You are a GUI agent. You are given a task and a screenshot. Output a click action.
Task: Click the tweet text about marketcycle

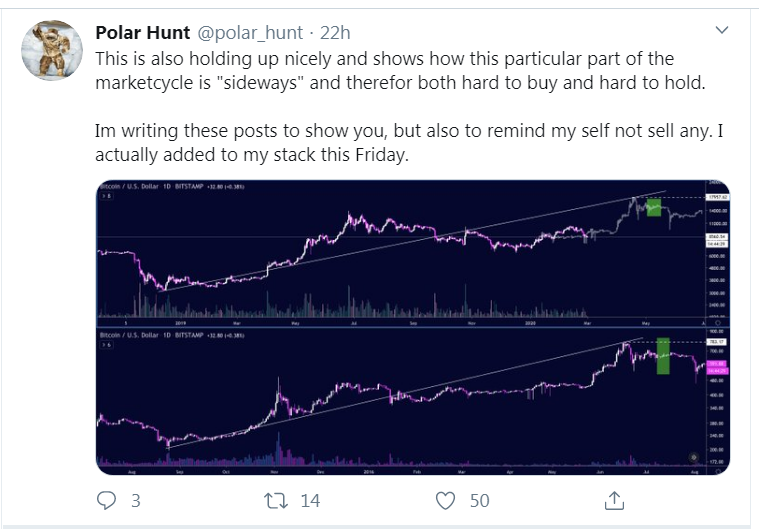[400, 70]
